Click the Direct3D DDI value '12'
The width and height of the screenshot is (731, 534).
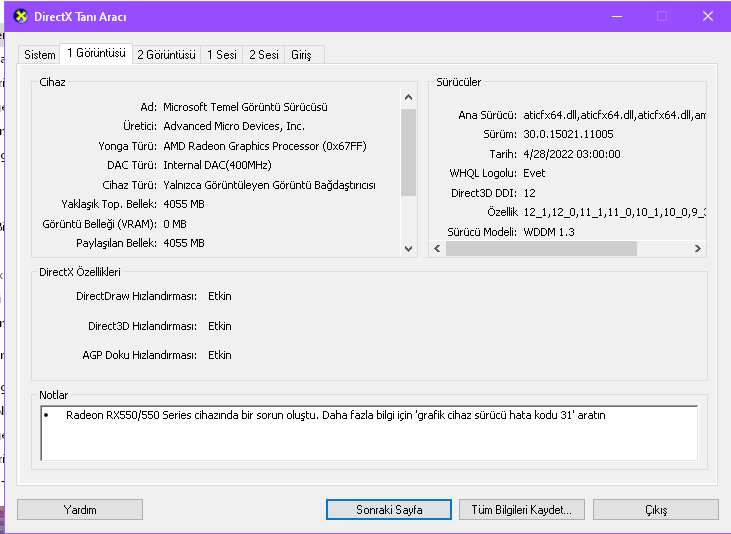(x=529, y=193)
